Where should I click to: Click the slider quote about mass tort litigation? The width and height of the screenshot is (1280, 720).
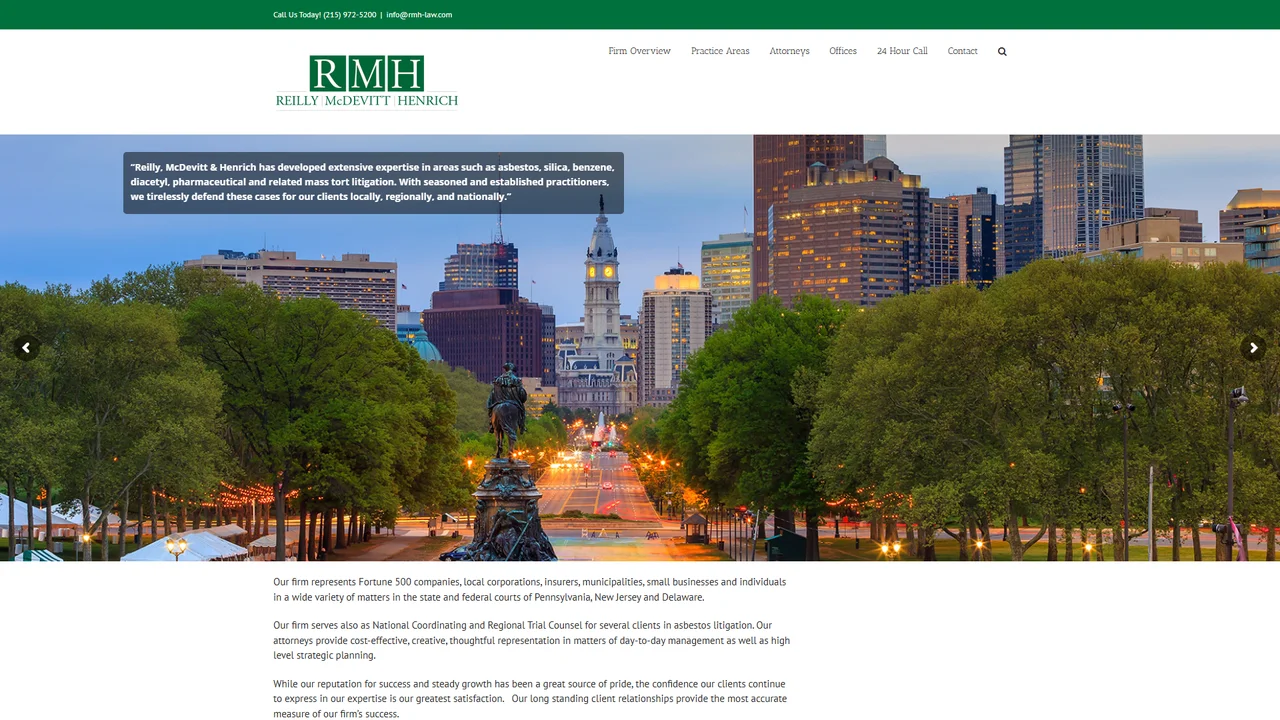pos(373,182)
